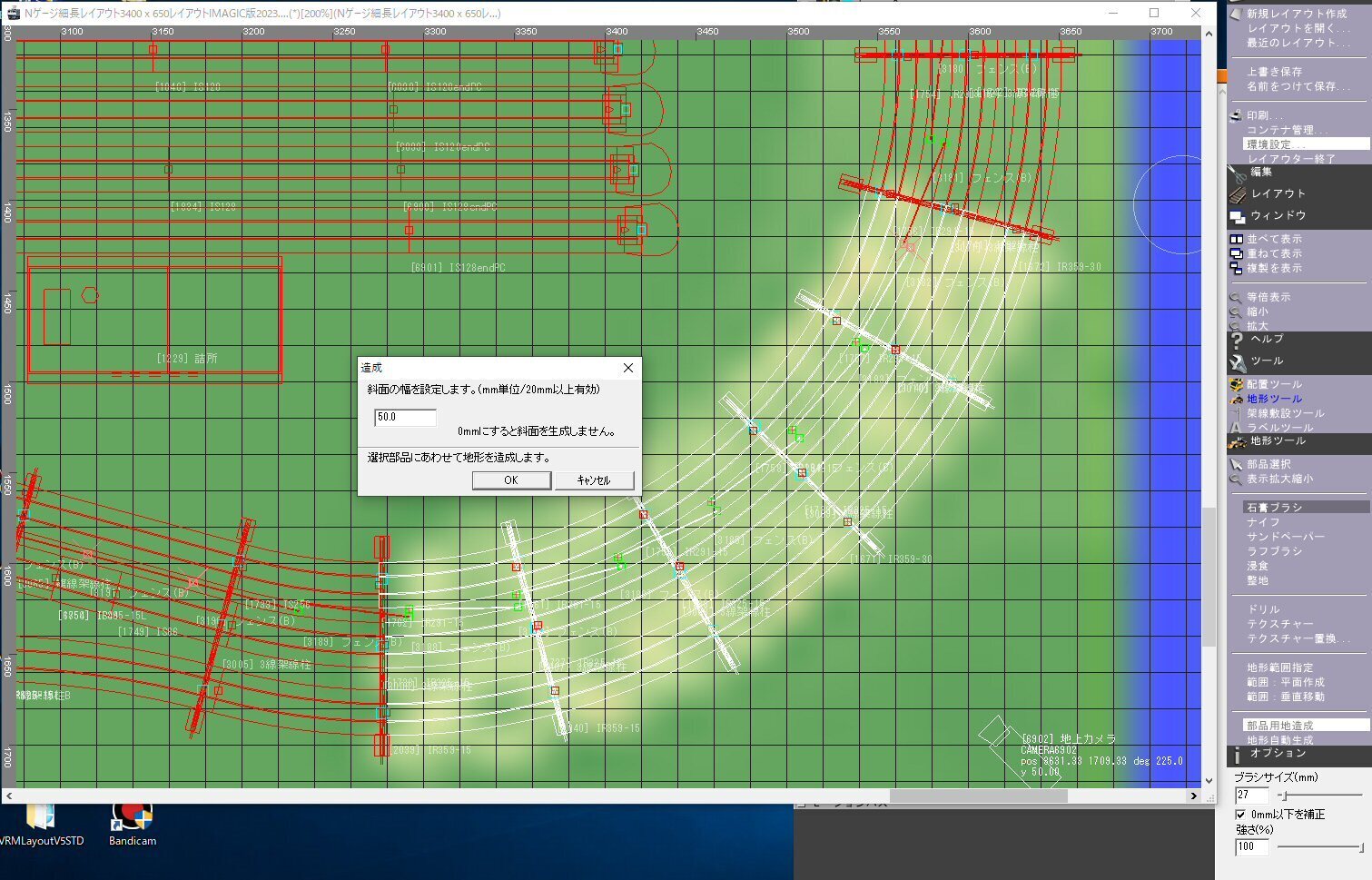Close the 造成 dialog with X
This screenshot has width=1372, height=880.
627,368
